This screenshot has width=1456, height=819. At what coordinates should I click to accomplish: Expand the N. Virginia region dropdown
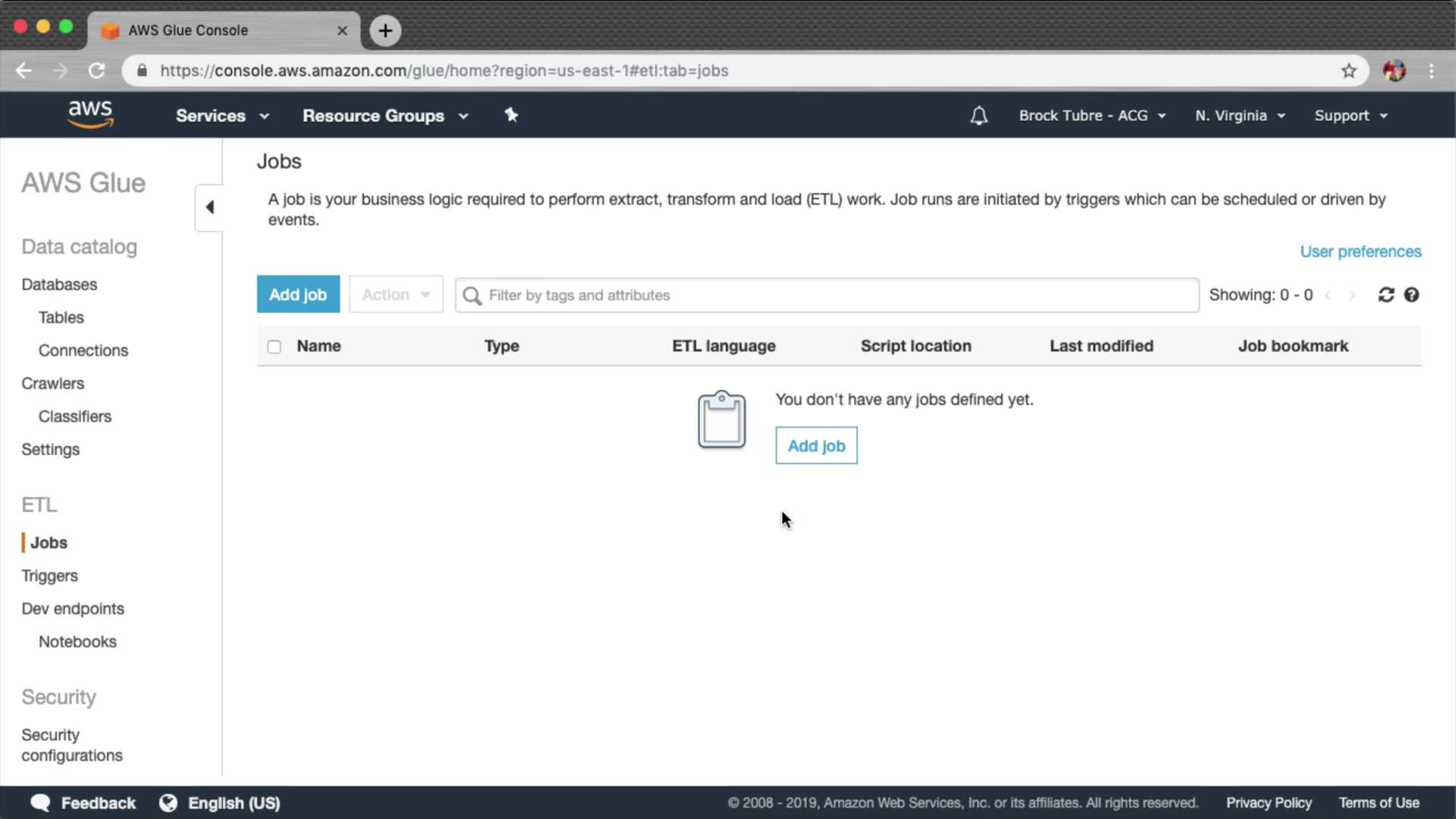(1240, 115)
